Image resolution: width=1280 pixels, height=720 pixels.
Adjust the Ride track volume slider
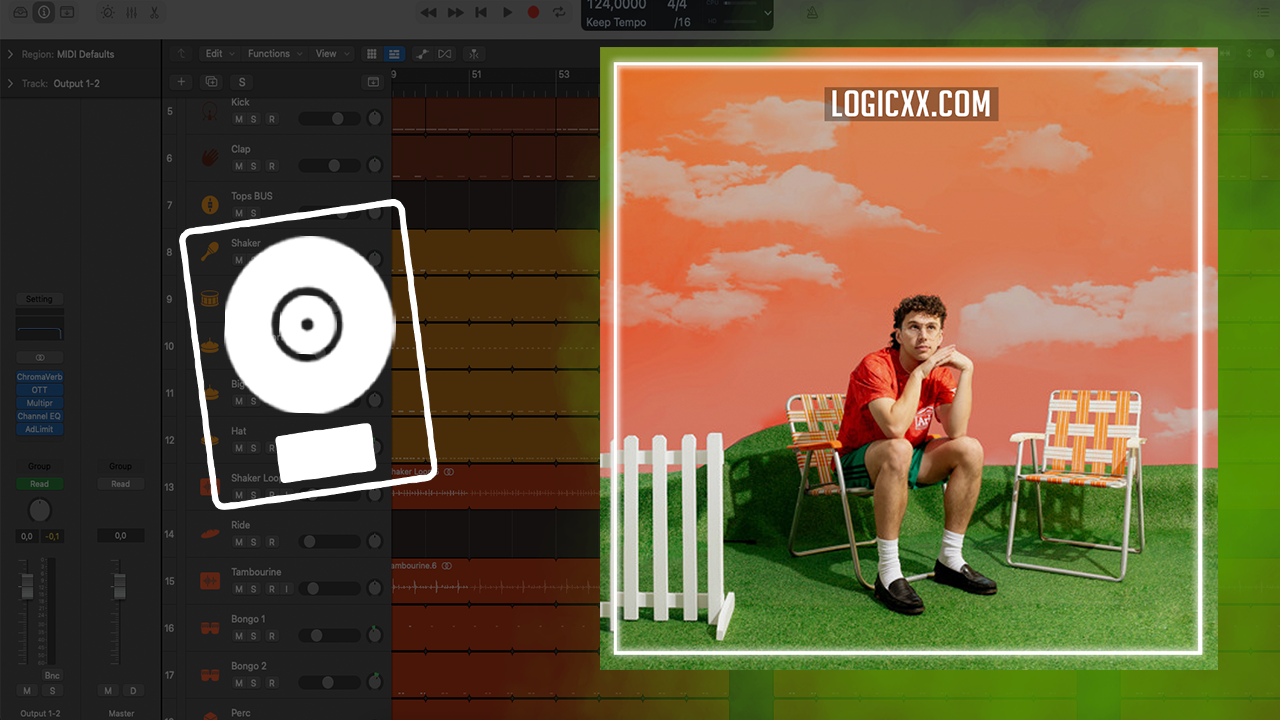coord(329,542)
